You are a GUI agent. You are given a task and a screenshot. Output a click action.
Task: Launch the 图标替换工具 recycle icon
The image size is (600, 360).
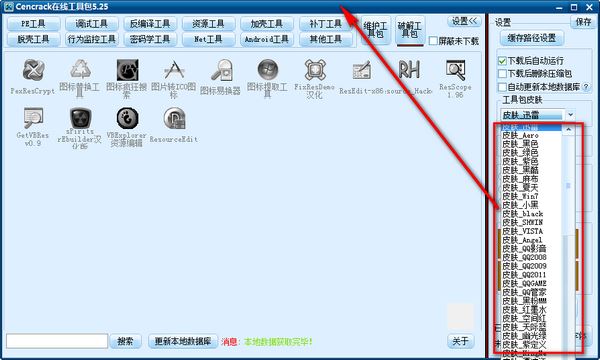coord(80,70)
